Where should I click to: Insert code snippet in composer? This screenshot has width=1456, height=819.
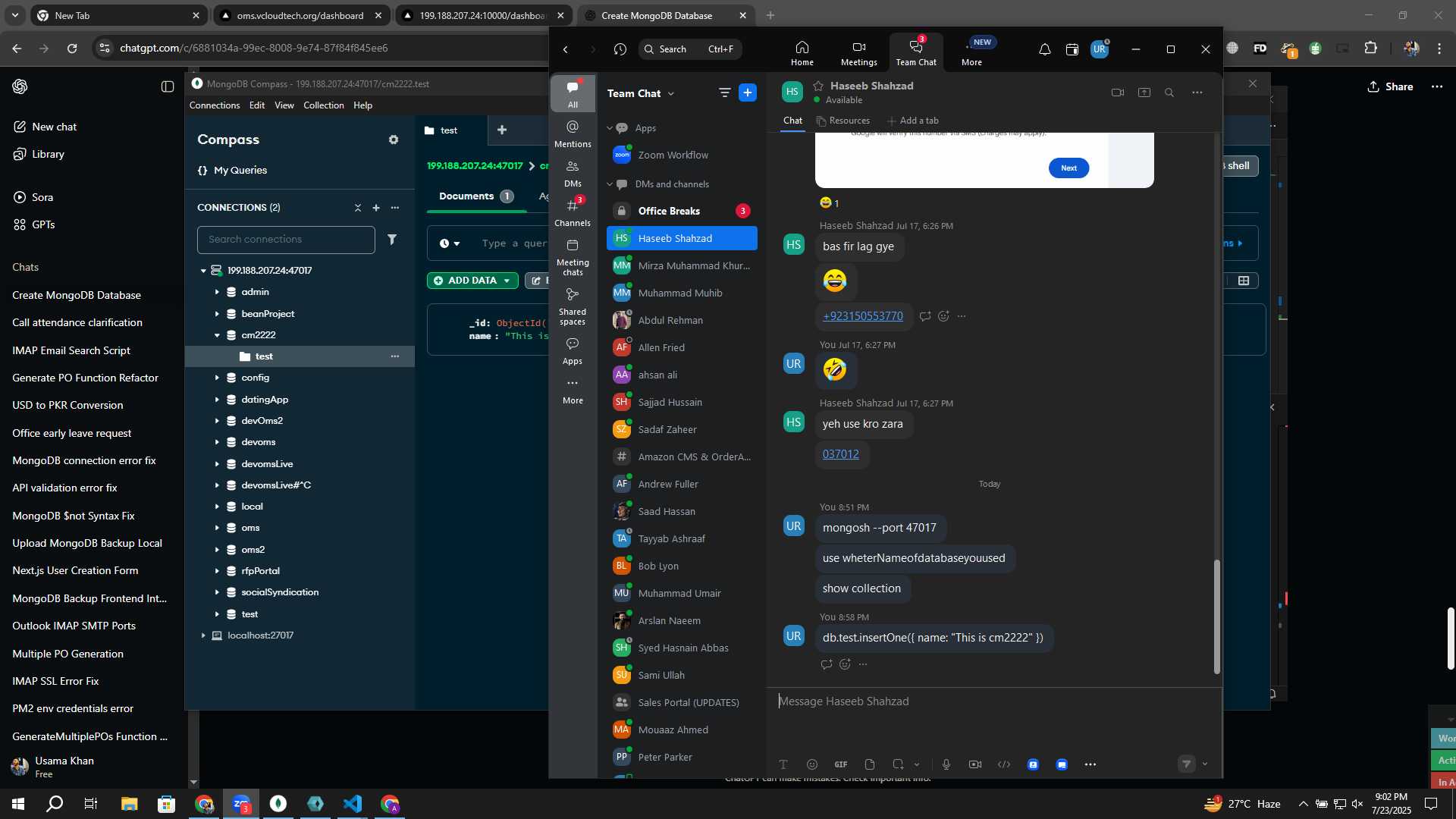click(1004, 764)
